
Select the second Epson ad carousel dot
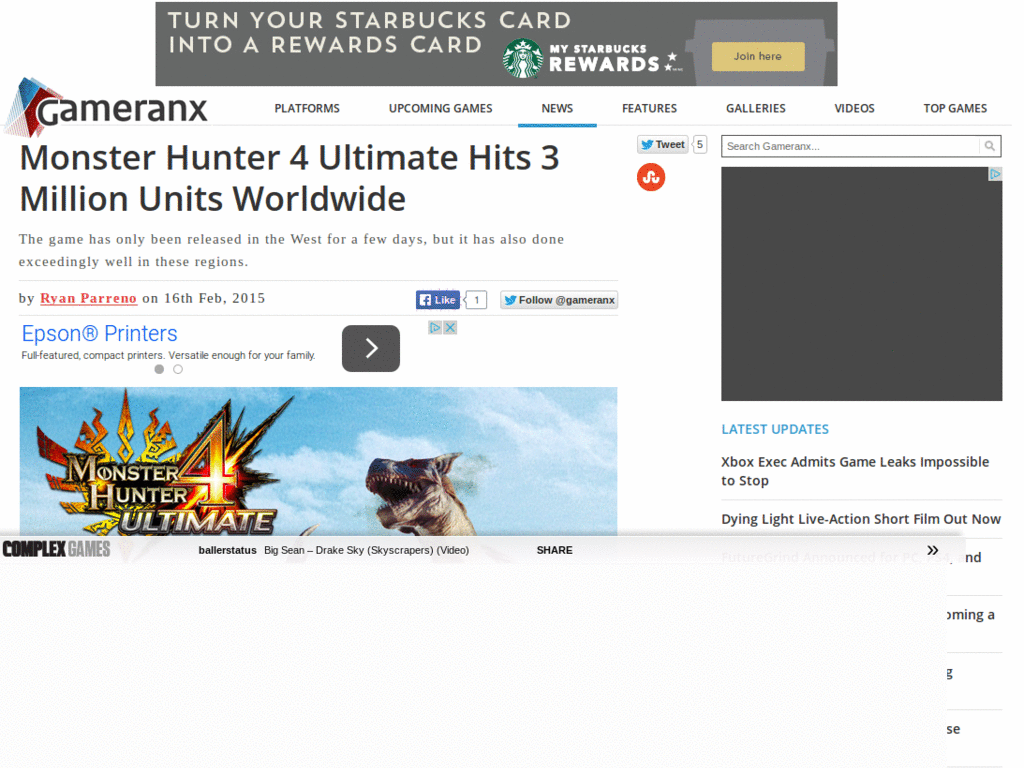[x=178, y=369]
